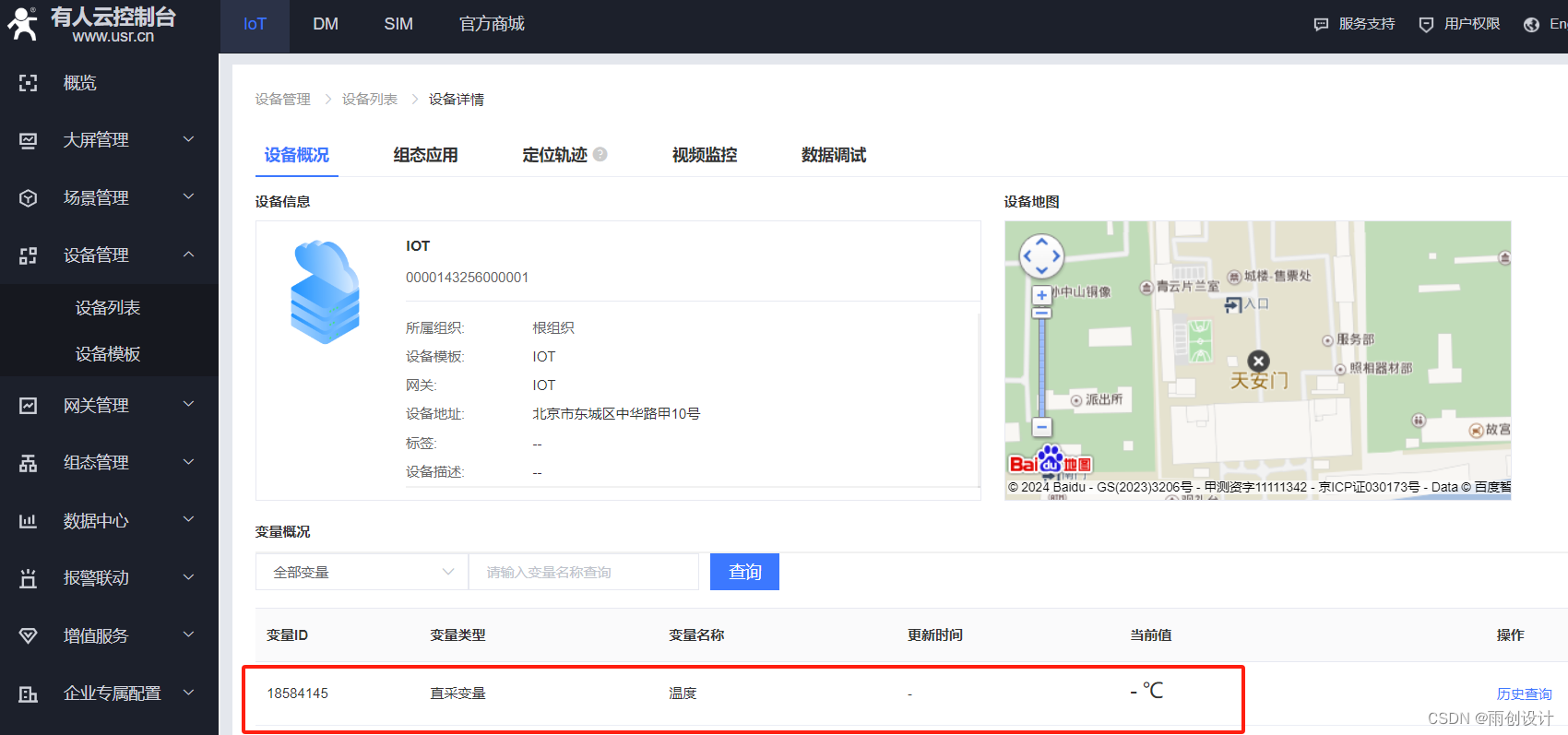Click the device ID 0000143256000001 text
Viewport: 1568px width, 735px height.
[468, 278]
